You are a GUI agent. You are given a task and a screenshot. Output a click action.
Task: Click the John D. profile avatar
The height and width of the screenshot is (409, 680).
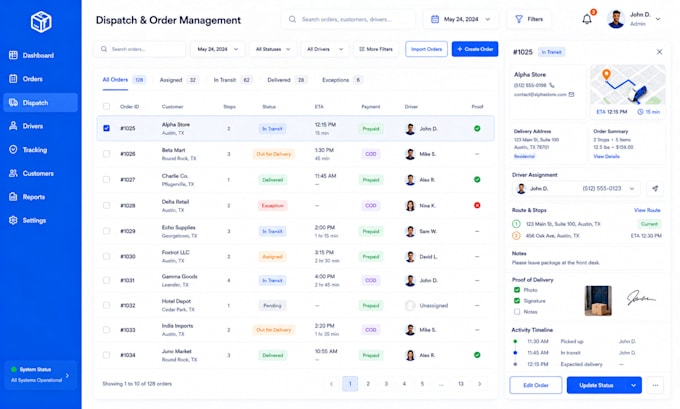tap(616, 19)
